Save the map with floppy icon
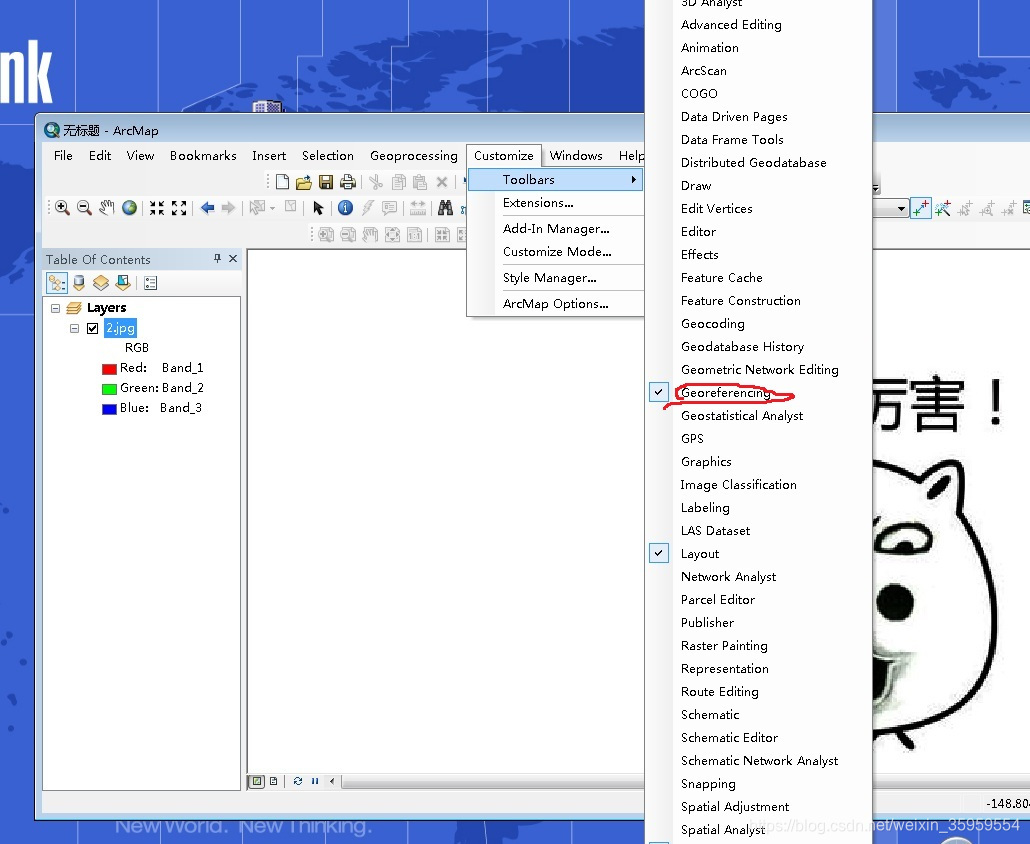 [x=326, y=182]
